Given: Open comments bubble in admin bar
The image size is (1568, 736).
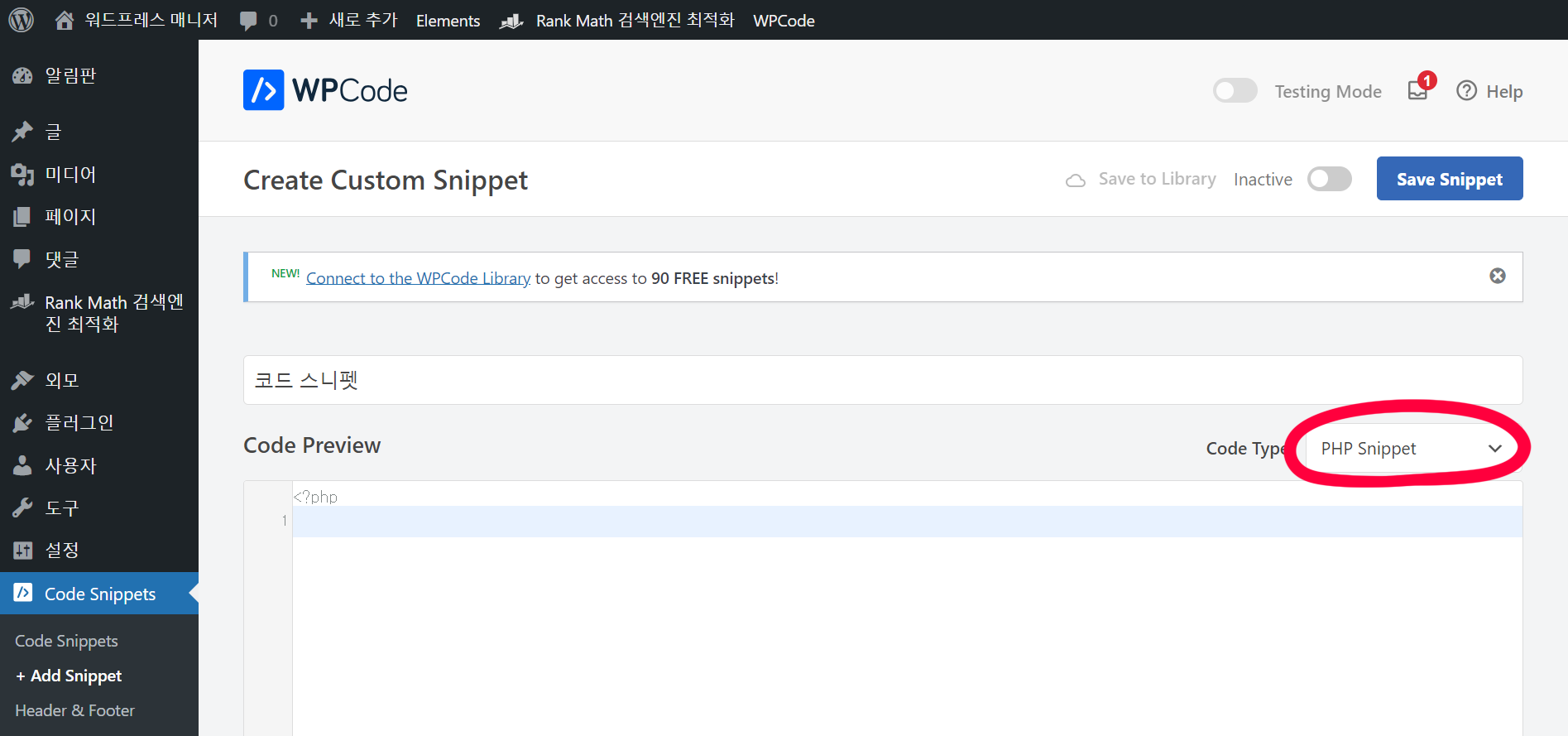Looking at the screenshot, I should 248,21.
